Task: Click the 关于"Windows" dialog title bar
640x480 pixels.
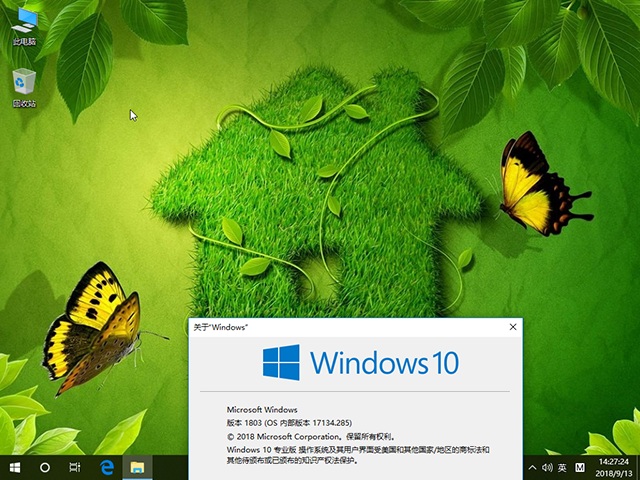Action: coord(346,327)
